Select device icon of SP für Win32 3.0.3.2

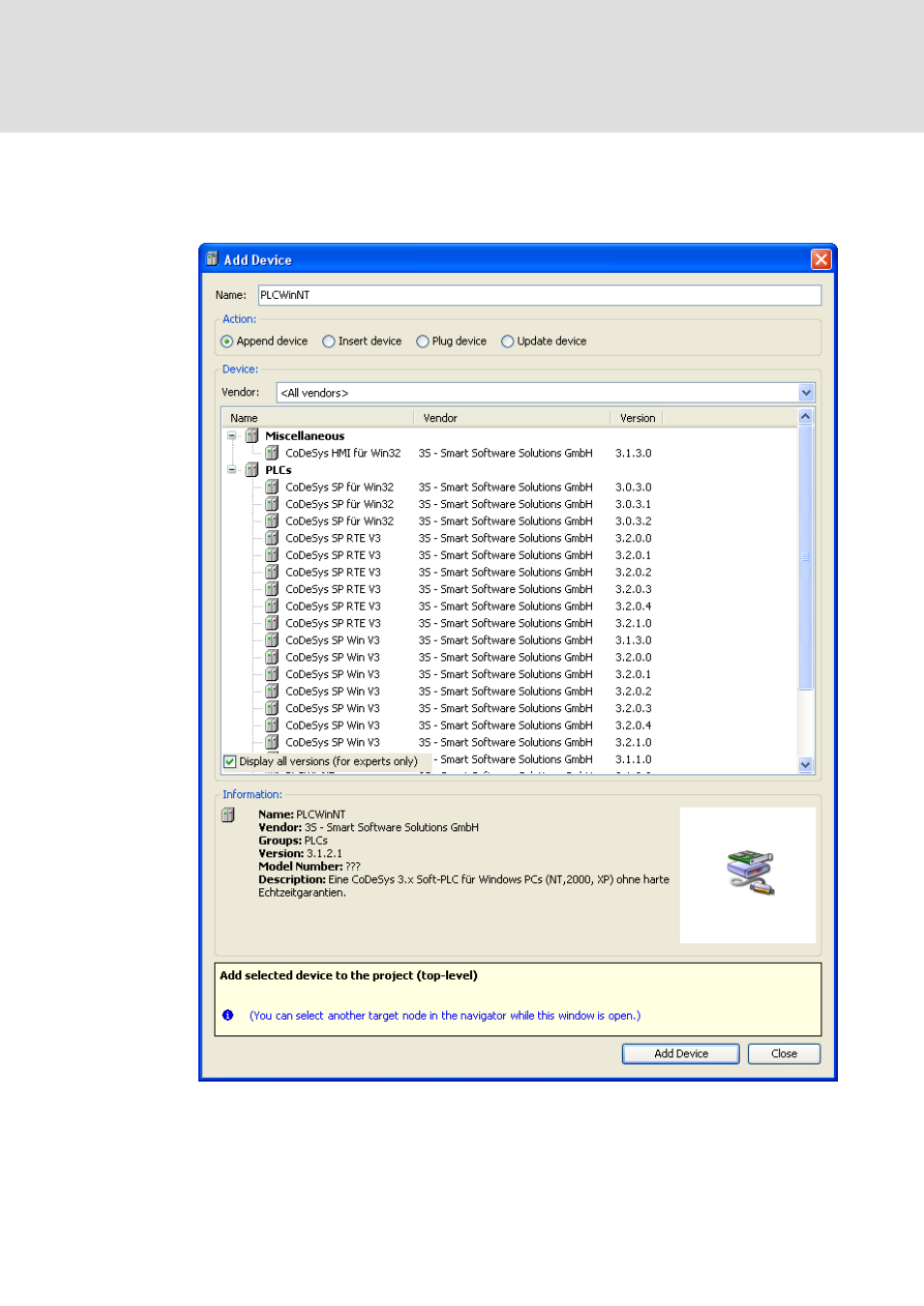[x=272, y=521]
